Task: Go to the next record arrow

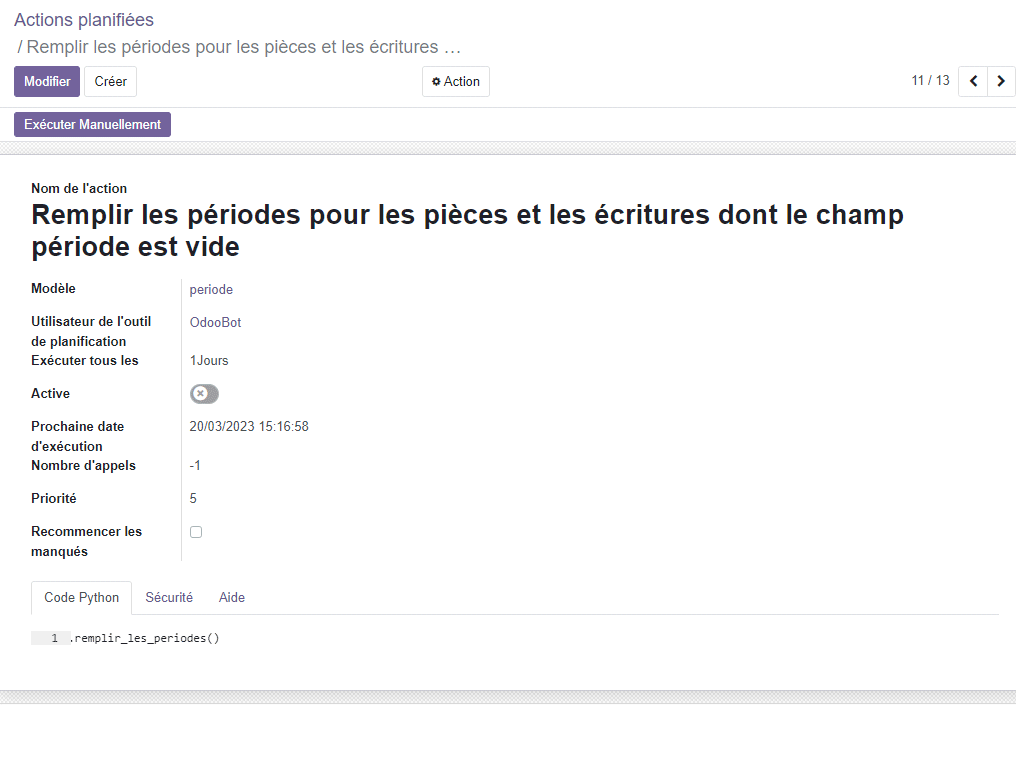Action: click(1001, 81)
